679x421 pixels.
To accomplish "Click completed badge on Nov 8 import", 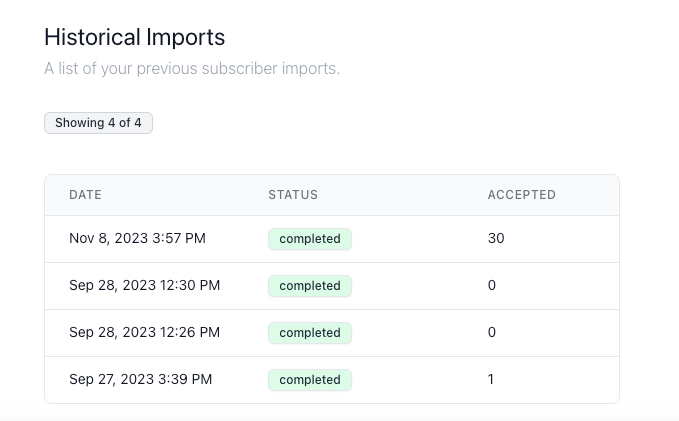I will coord(310,239).
